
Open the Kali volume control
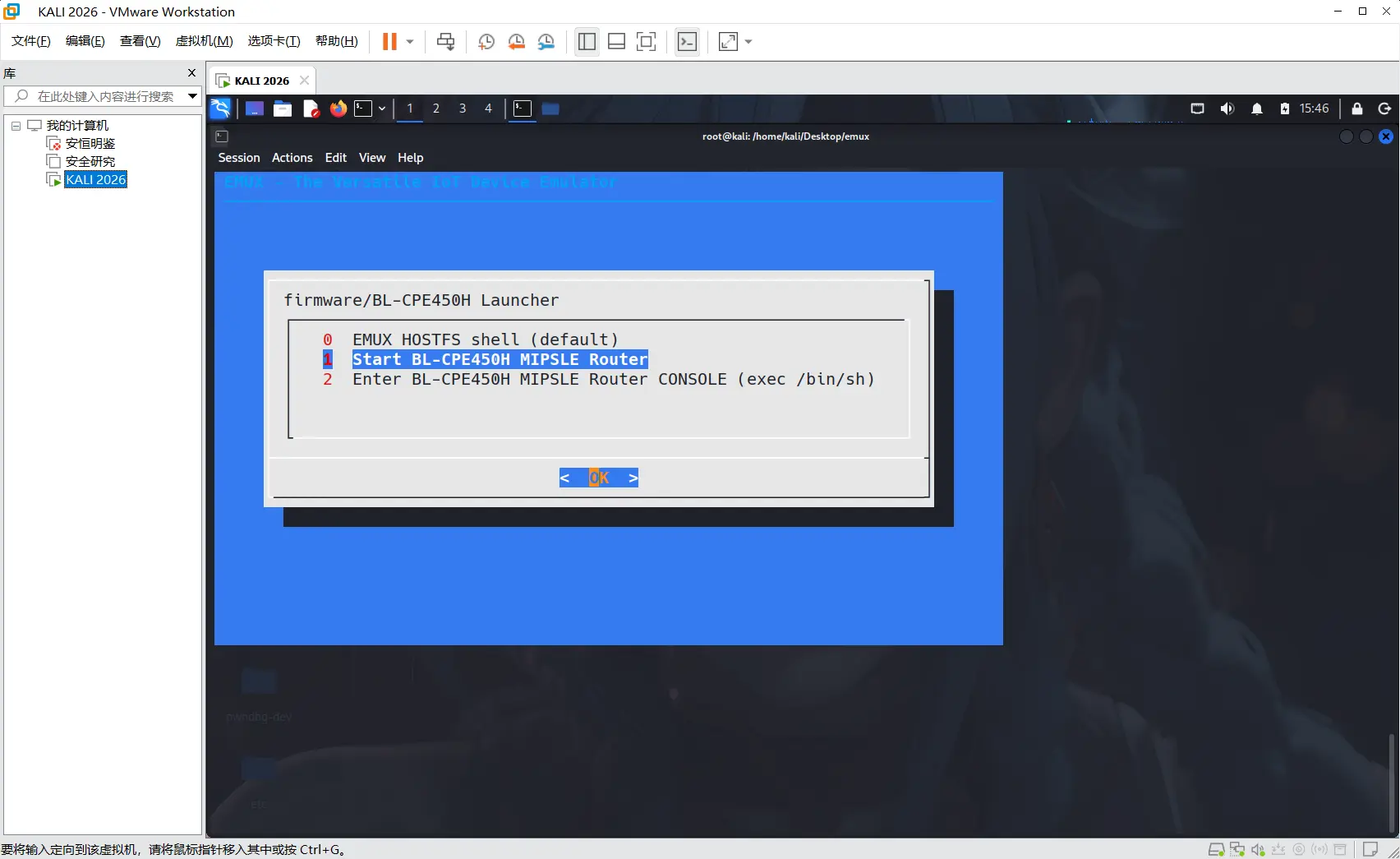click(1227, 109)
